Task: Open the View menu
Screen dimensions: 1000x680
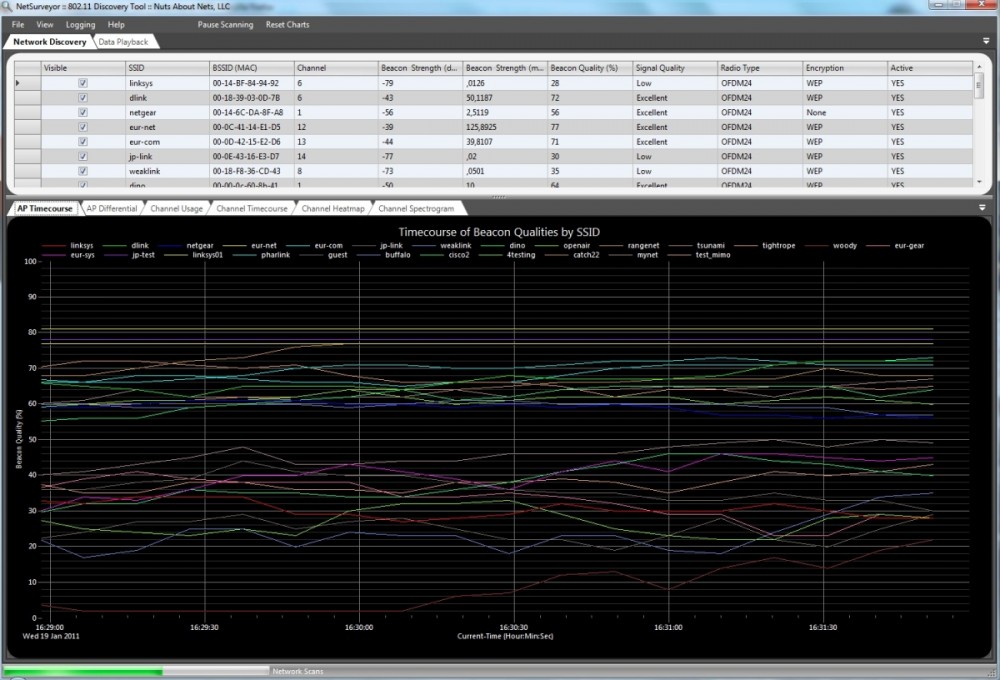Action: (45, 24)
